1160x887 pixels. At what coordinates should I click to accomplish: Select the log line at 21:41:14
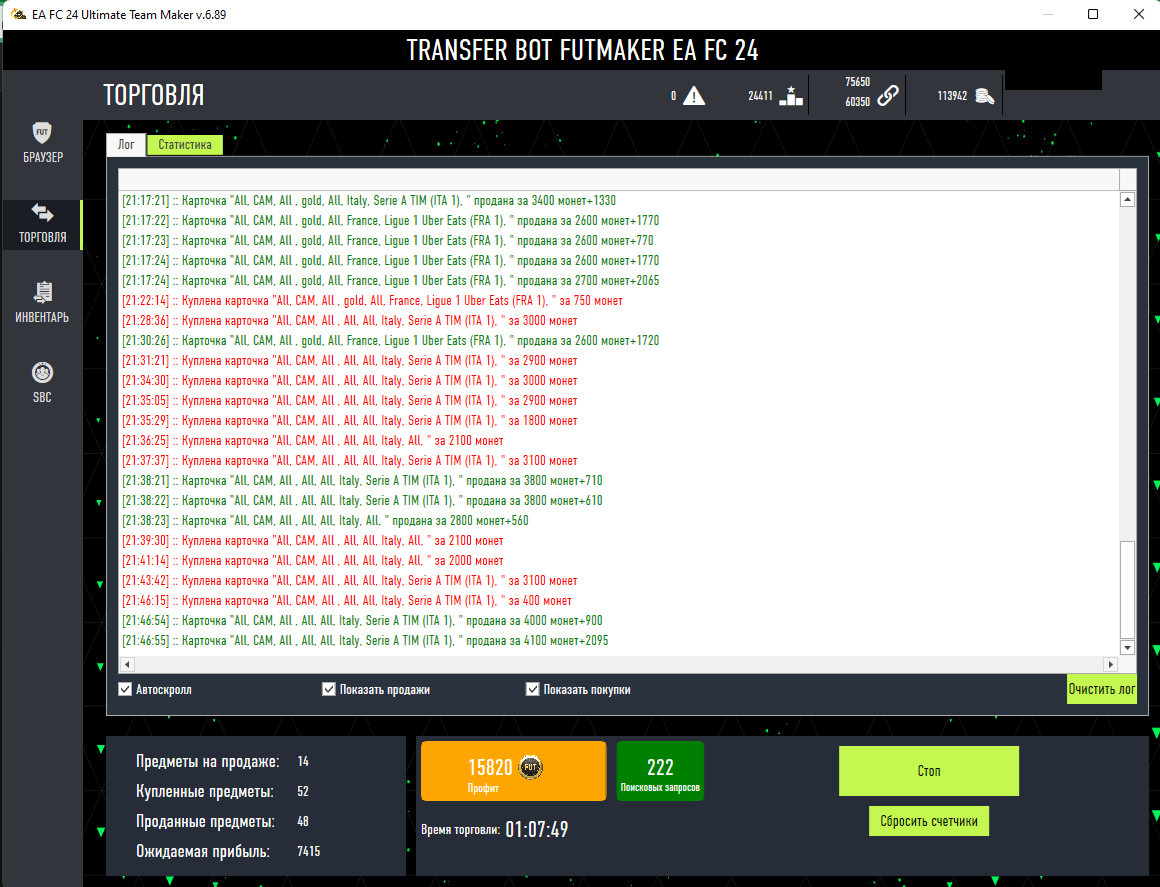(312, 560)
